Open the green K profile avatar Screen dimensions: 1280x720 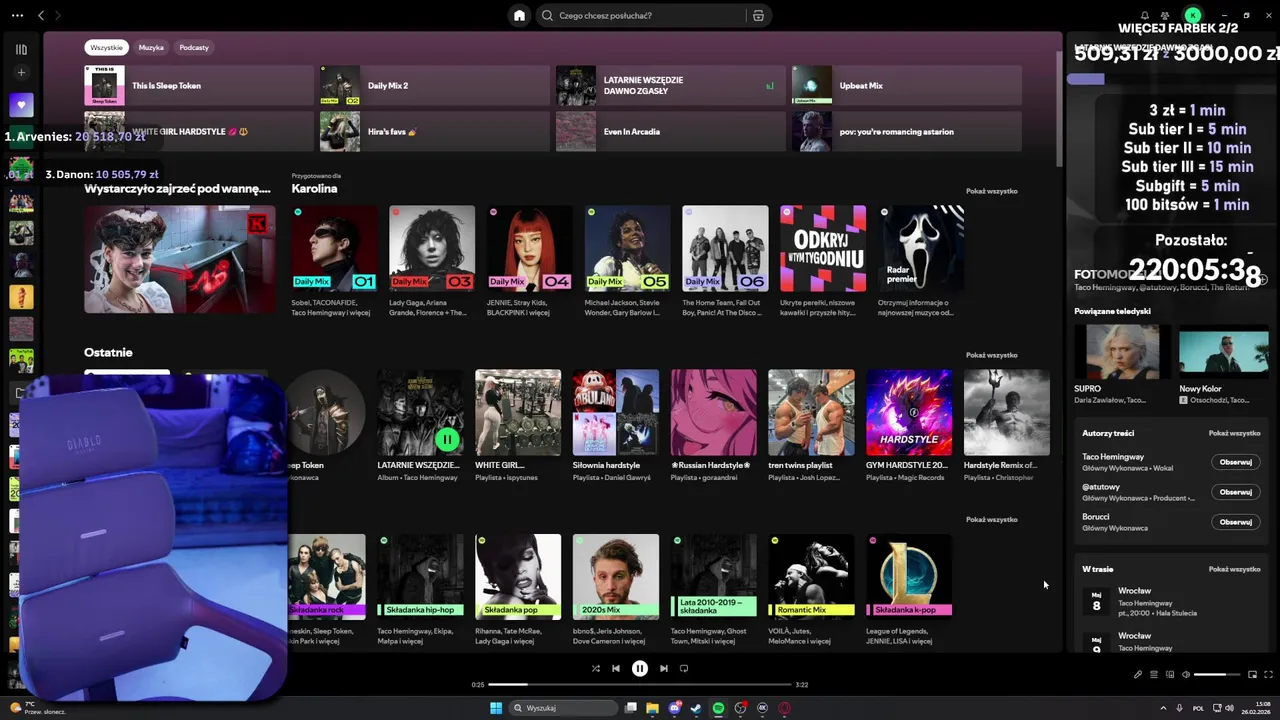(x=1192, y=15)
